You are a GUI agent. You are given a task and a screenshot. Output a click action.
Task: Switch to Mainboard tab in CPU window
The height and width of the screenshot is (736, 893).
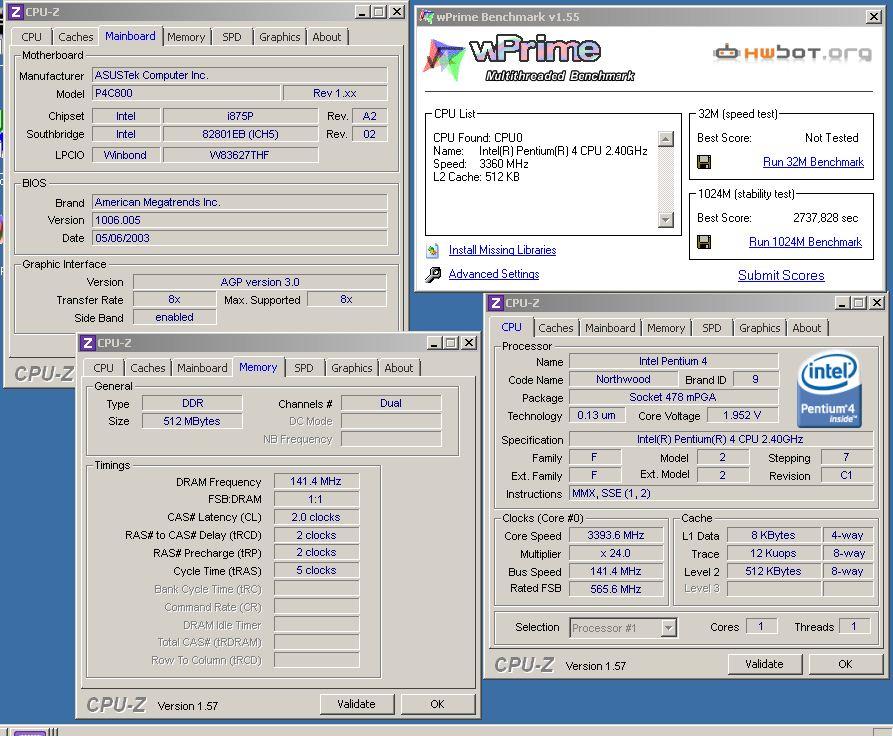610,328
